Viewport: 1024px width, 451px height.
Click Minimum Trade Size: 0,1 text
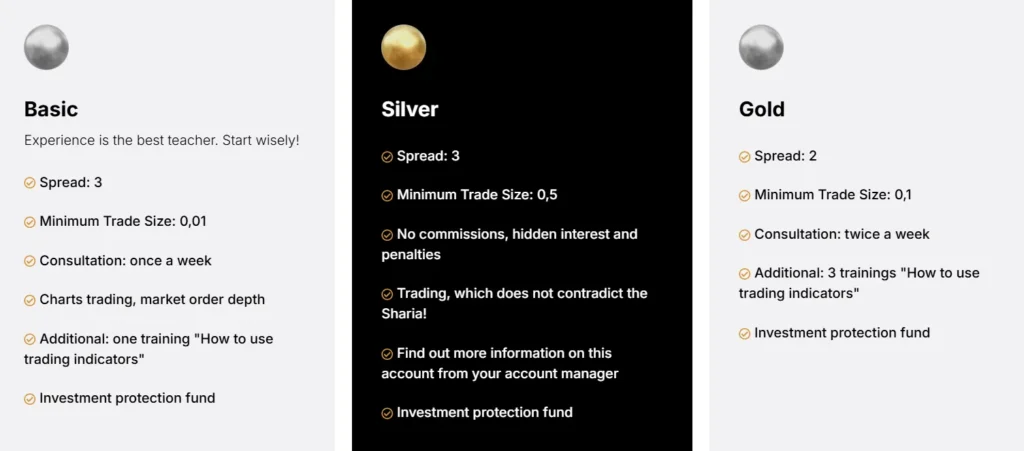tap(833, 195)
